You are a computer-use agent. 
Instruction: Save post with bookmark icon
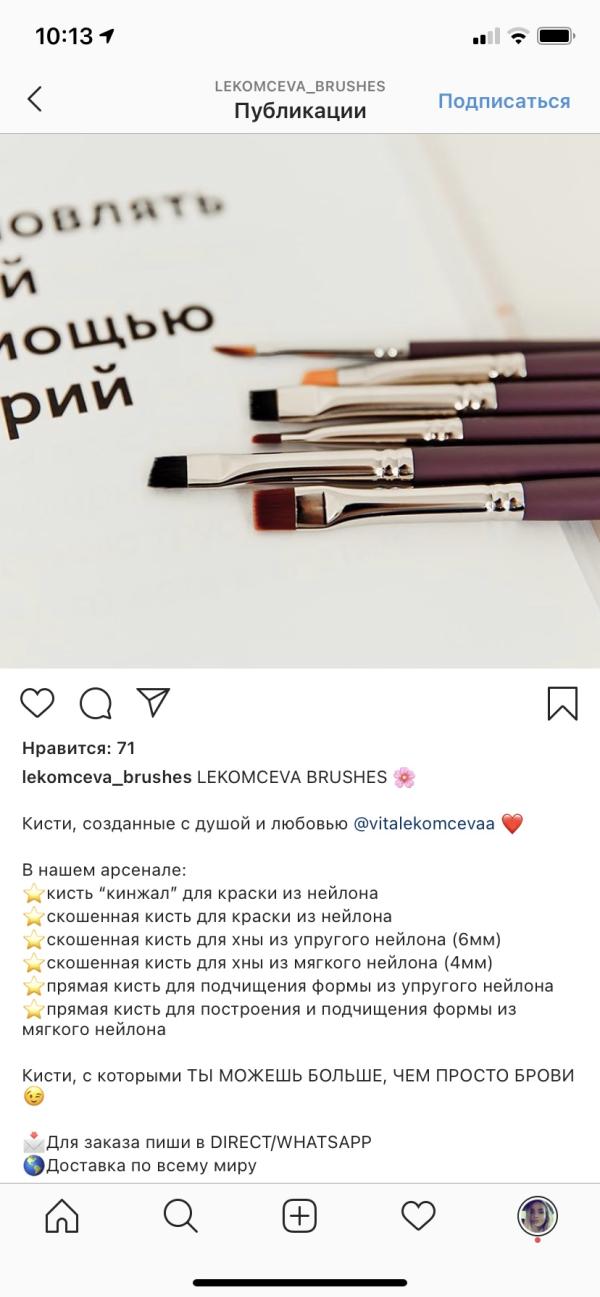563,703
